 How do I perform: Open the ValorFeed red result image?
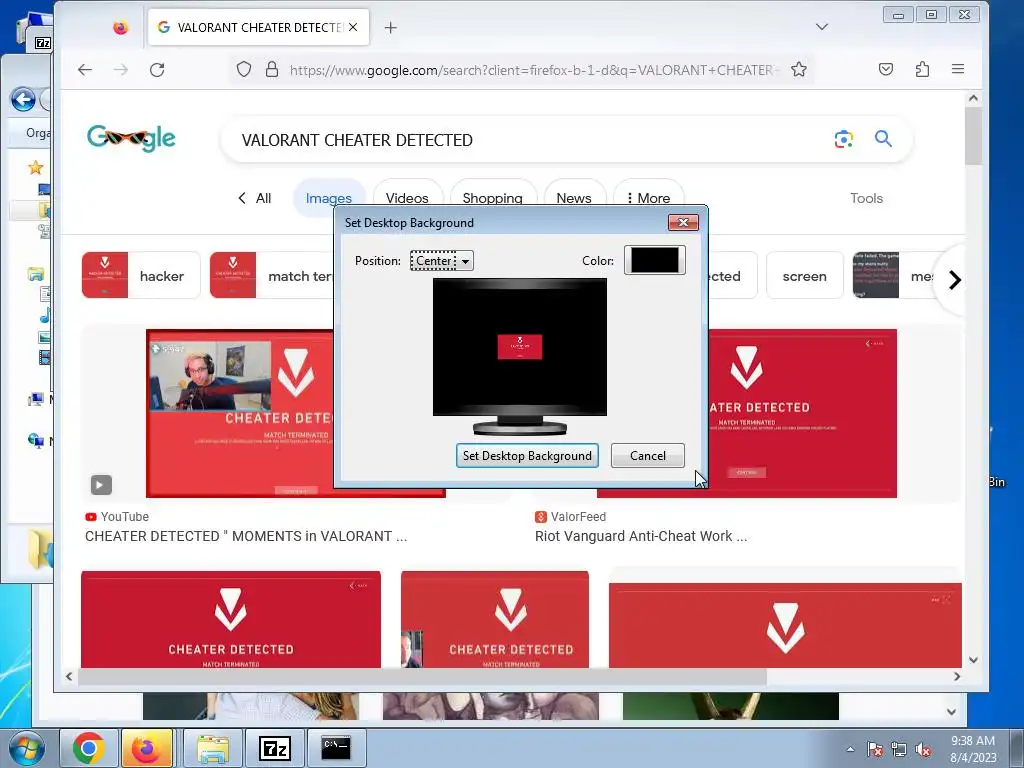click(803, 413)
